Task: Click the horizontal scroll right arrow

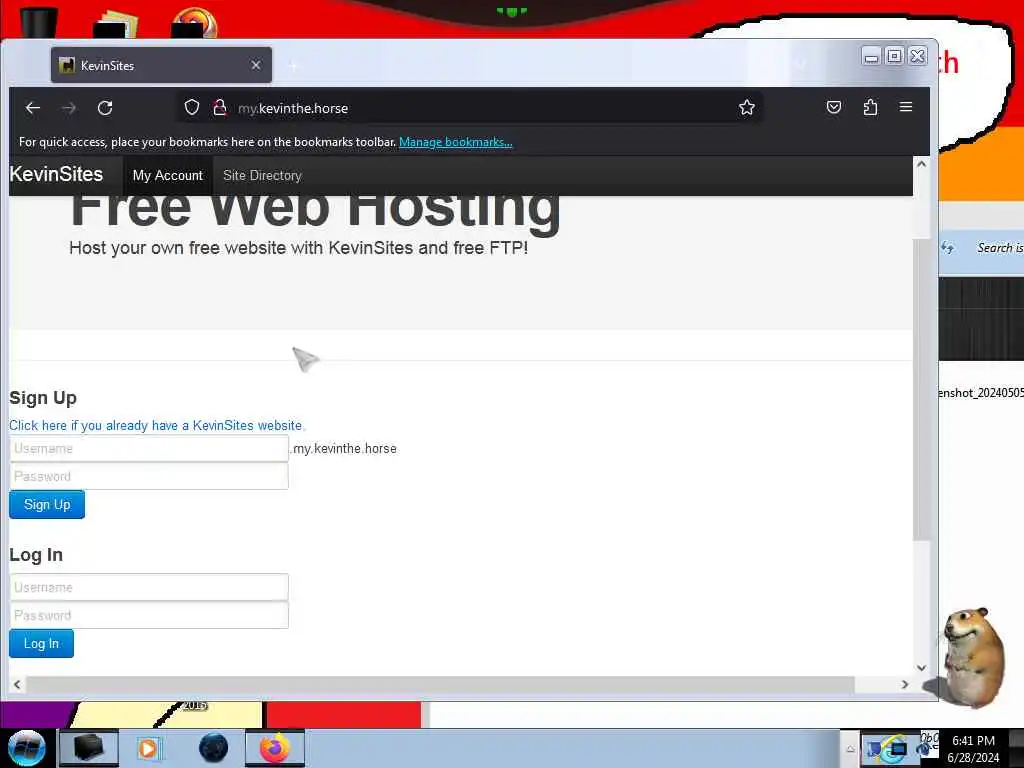Action: click(x=904, y=684)
